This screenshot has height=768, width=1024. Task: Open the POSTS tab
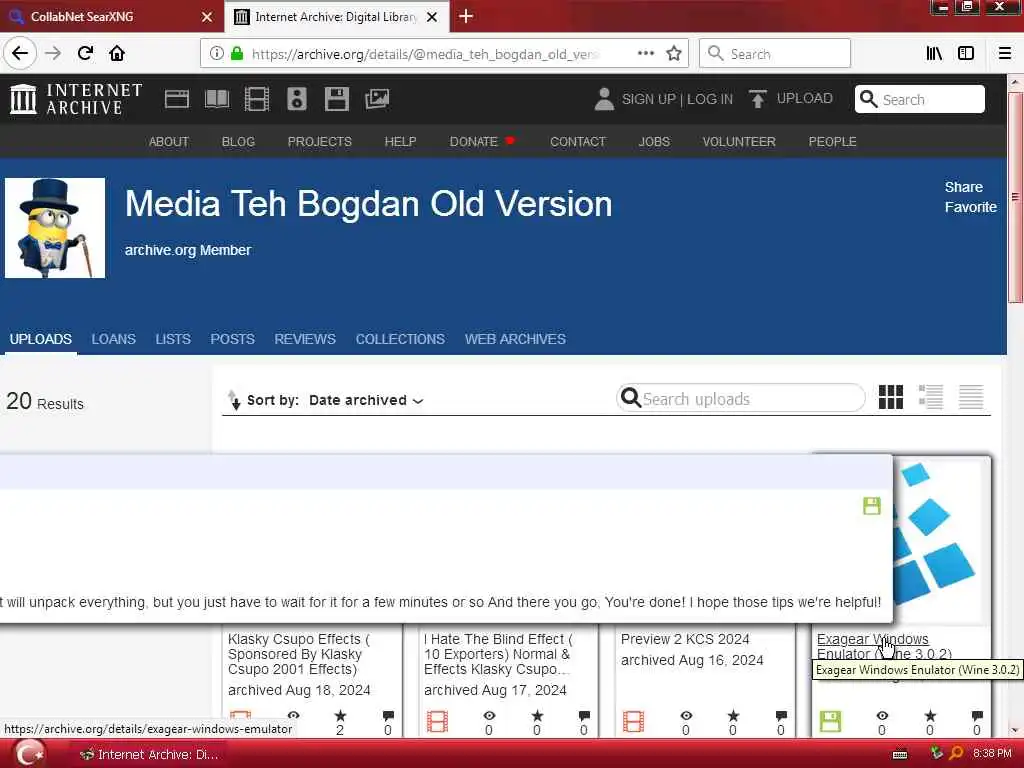point(232,339)
